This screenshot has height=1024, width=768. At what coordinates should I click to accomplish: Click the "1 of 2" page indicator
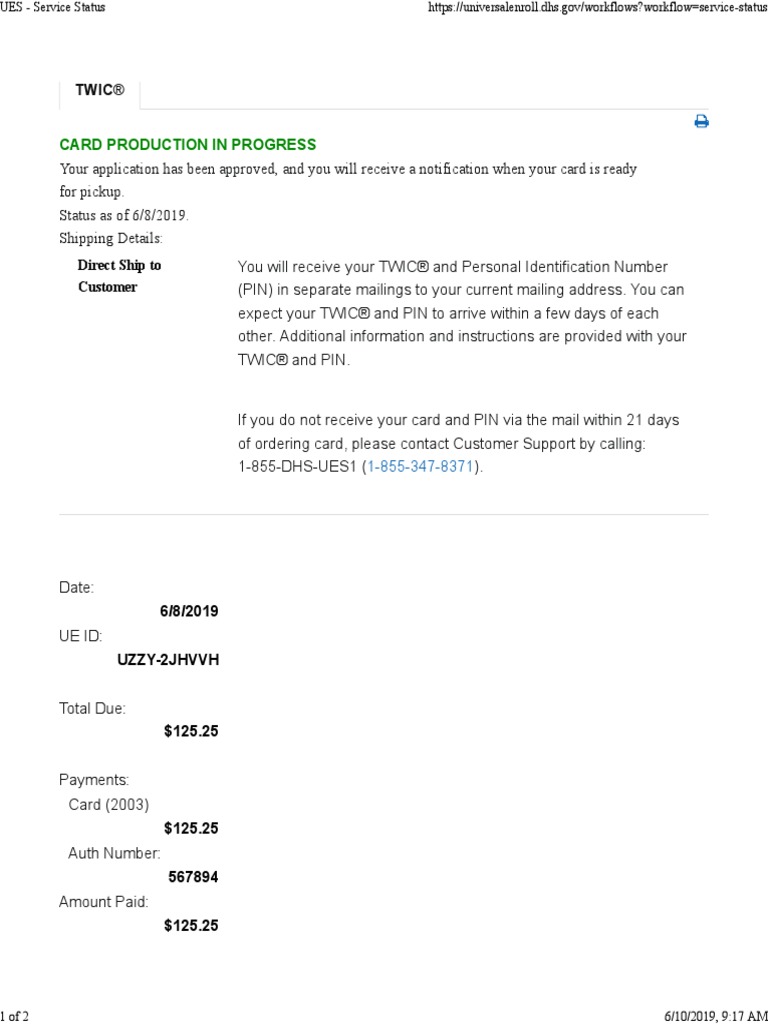click(15, 1016)
